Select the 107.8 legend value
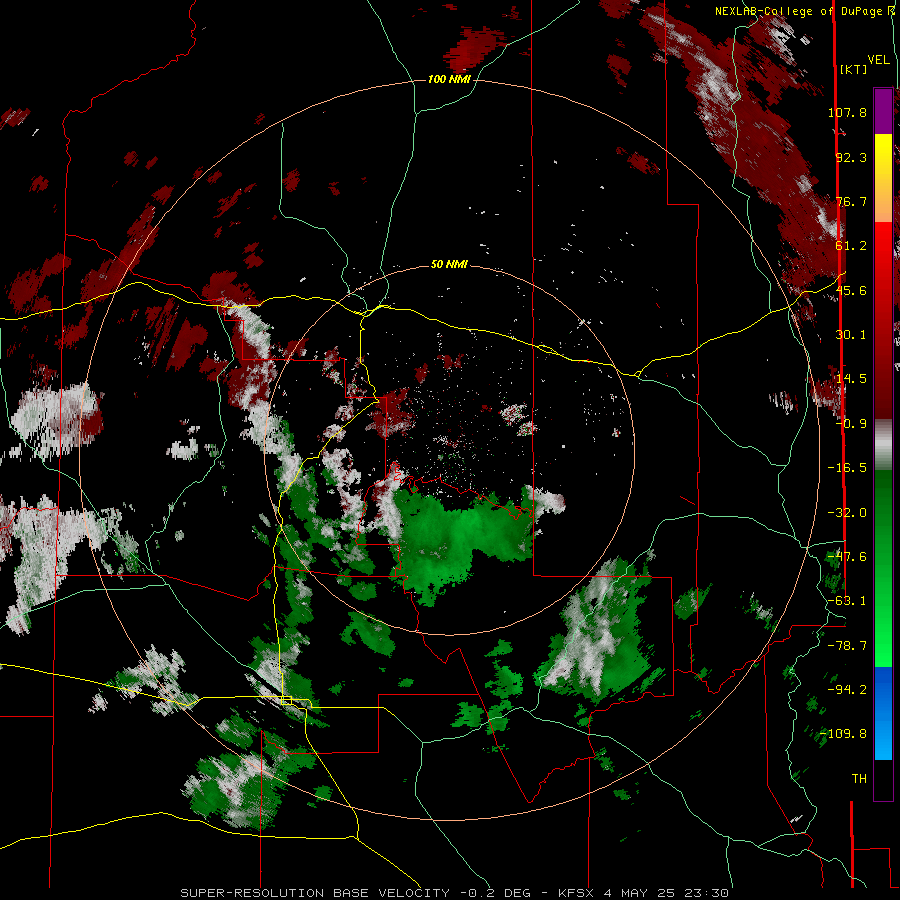Screen dimensions: 900x900 pyautogui.click(x=847, y=112)
